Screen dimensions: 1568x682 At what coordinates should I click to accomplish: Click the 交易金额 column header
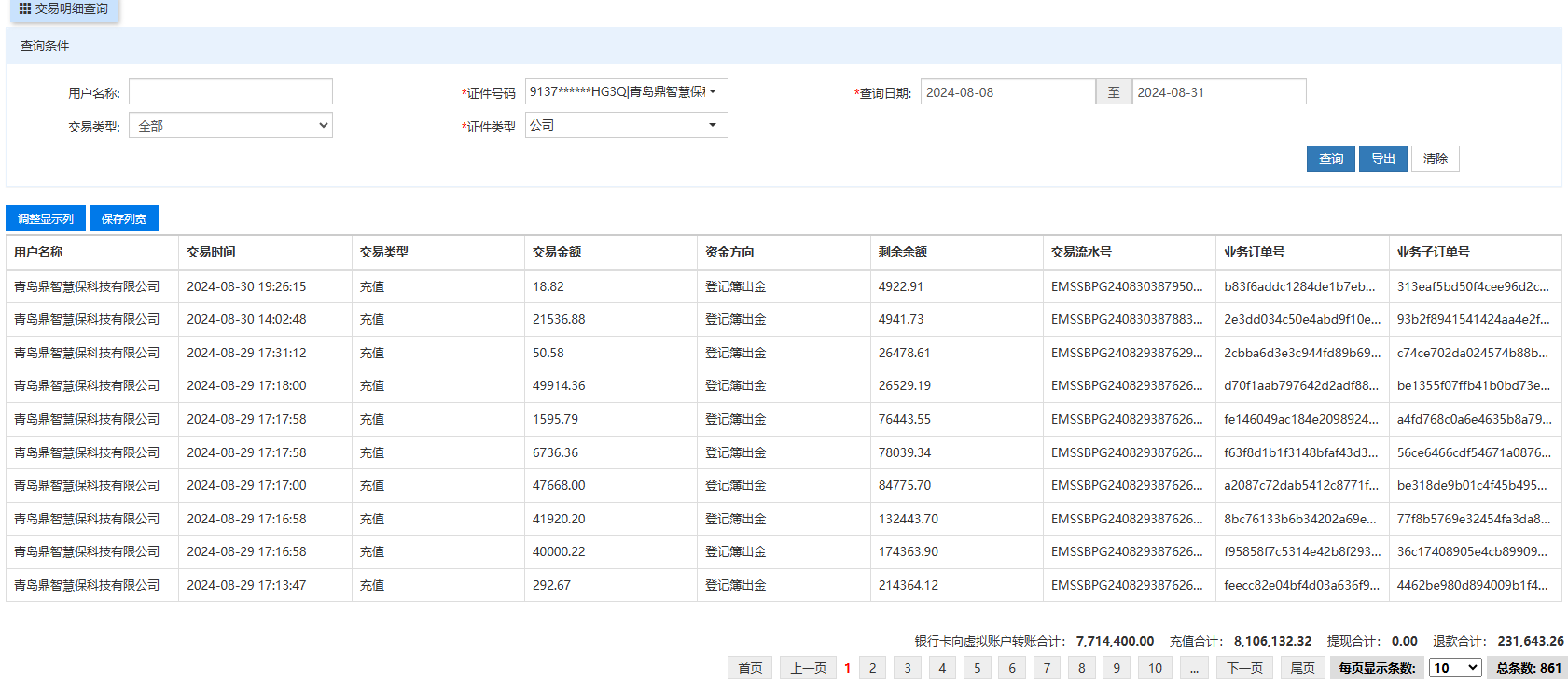557,252
